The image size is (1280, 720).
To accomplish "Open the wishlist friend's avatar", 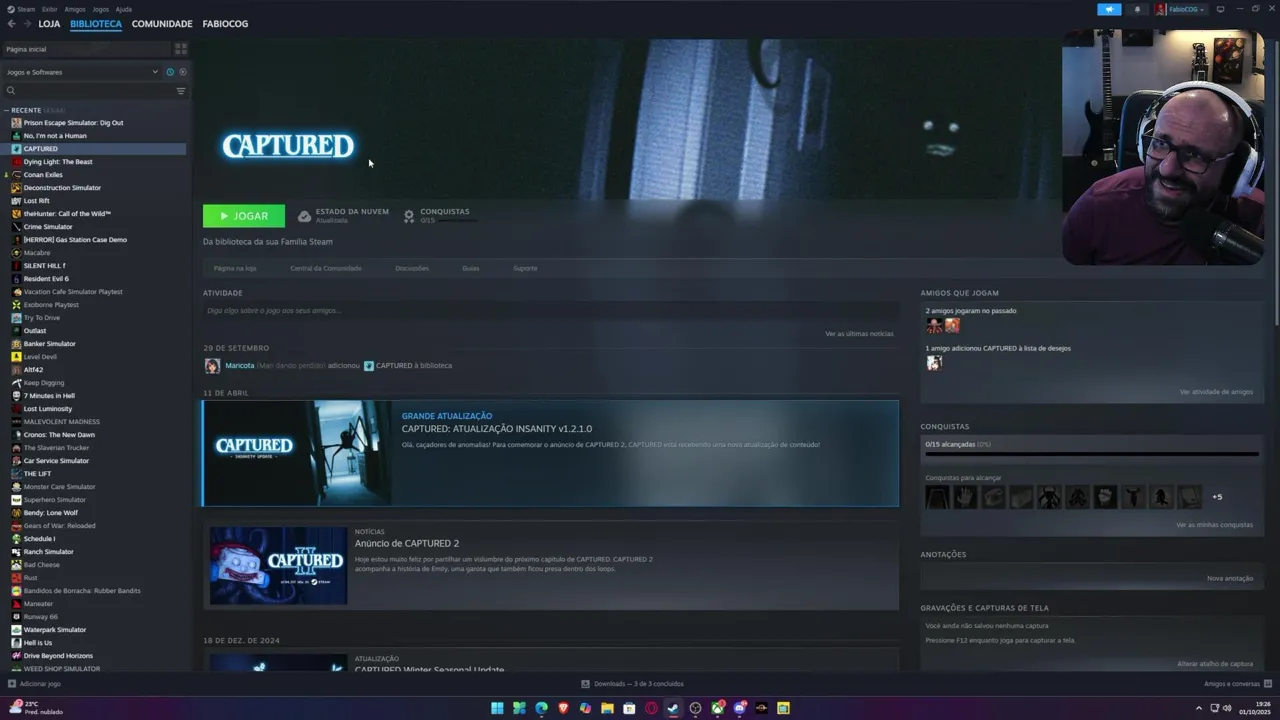I will click(934, 363).
